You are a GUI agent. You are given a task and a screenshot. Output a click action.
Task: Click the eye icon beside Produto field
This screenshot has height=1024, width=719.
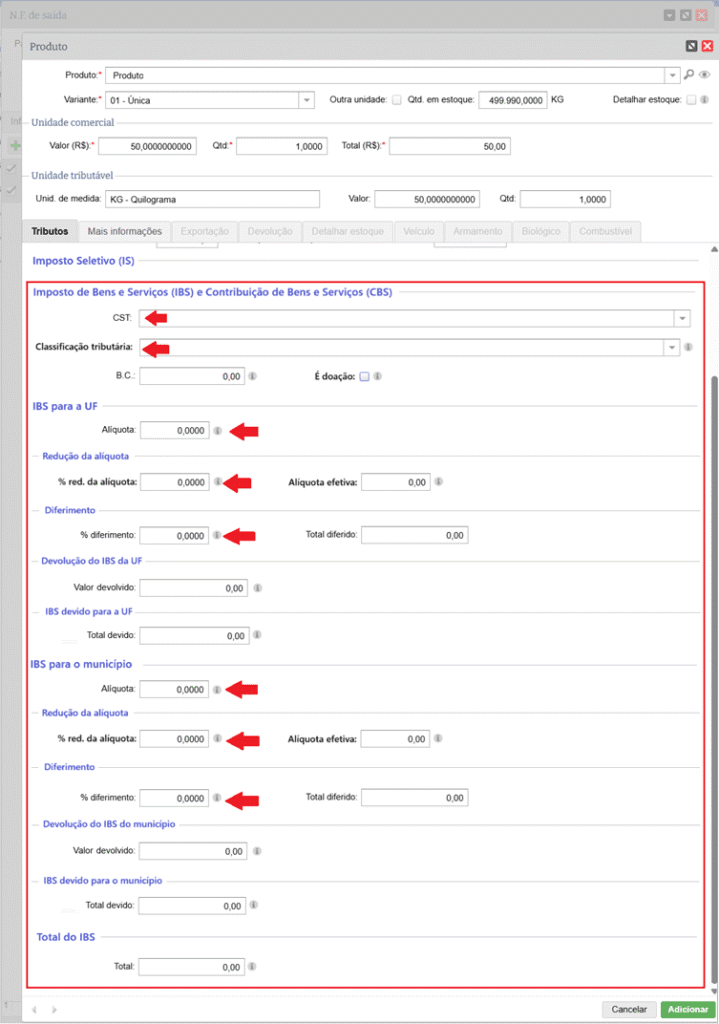[704, 75]
